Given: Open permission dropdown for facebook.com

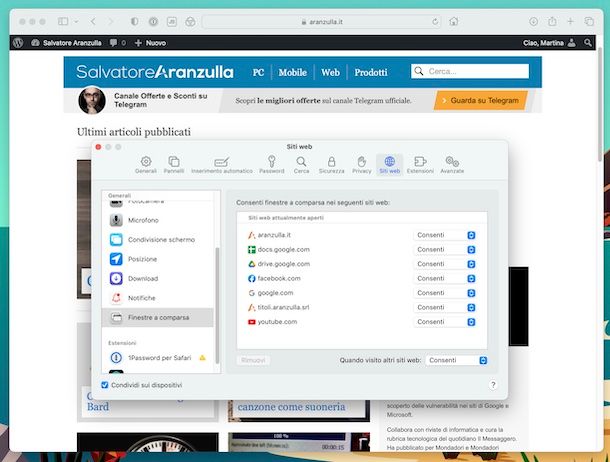Looking at the screenshot, I should (444, 278).
